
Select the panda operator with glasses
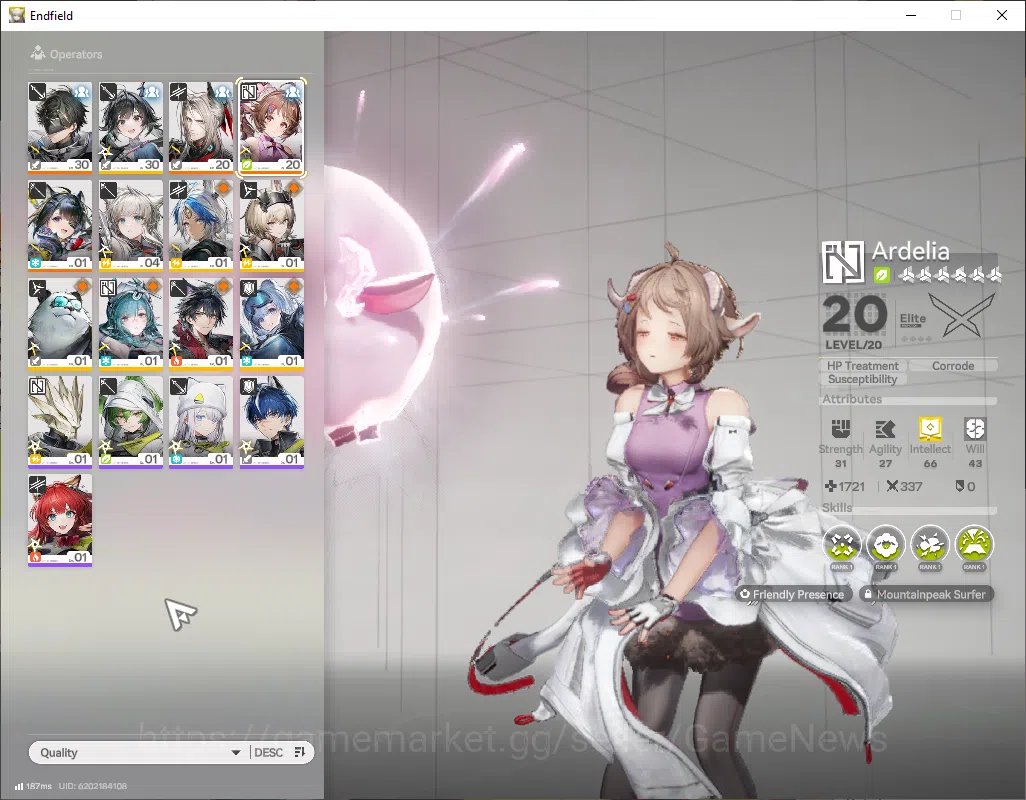click(x=60, y=323)
